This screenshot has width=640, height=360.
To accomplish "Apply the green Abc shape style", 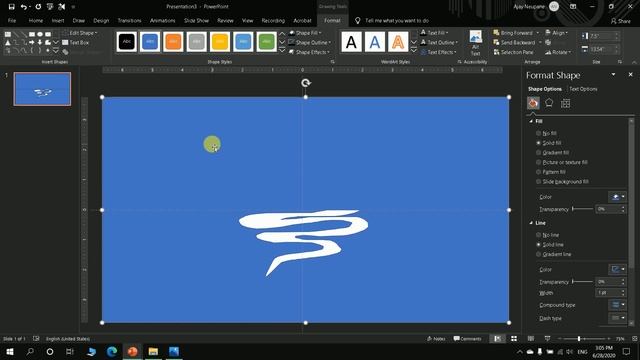I will point(266,42).
